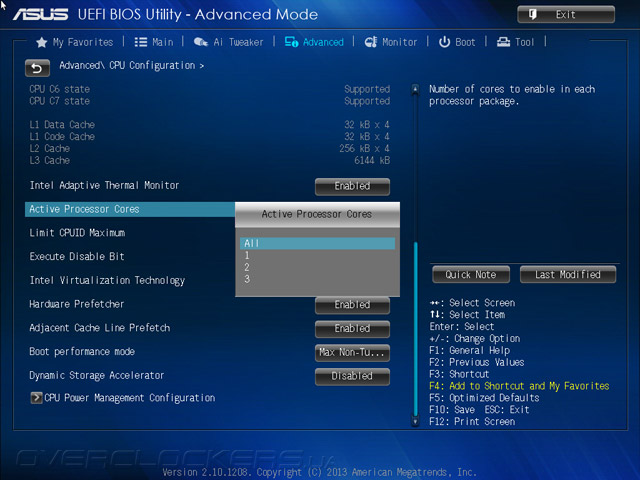Click the Main list icon
Viewport: 640px width, 480px height.
[x=141, y=42]
